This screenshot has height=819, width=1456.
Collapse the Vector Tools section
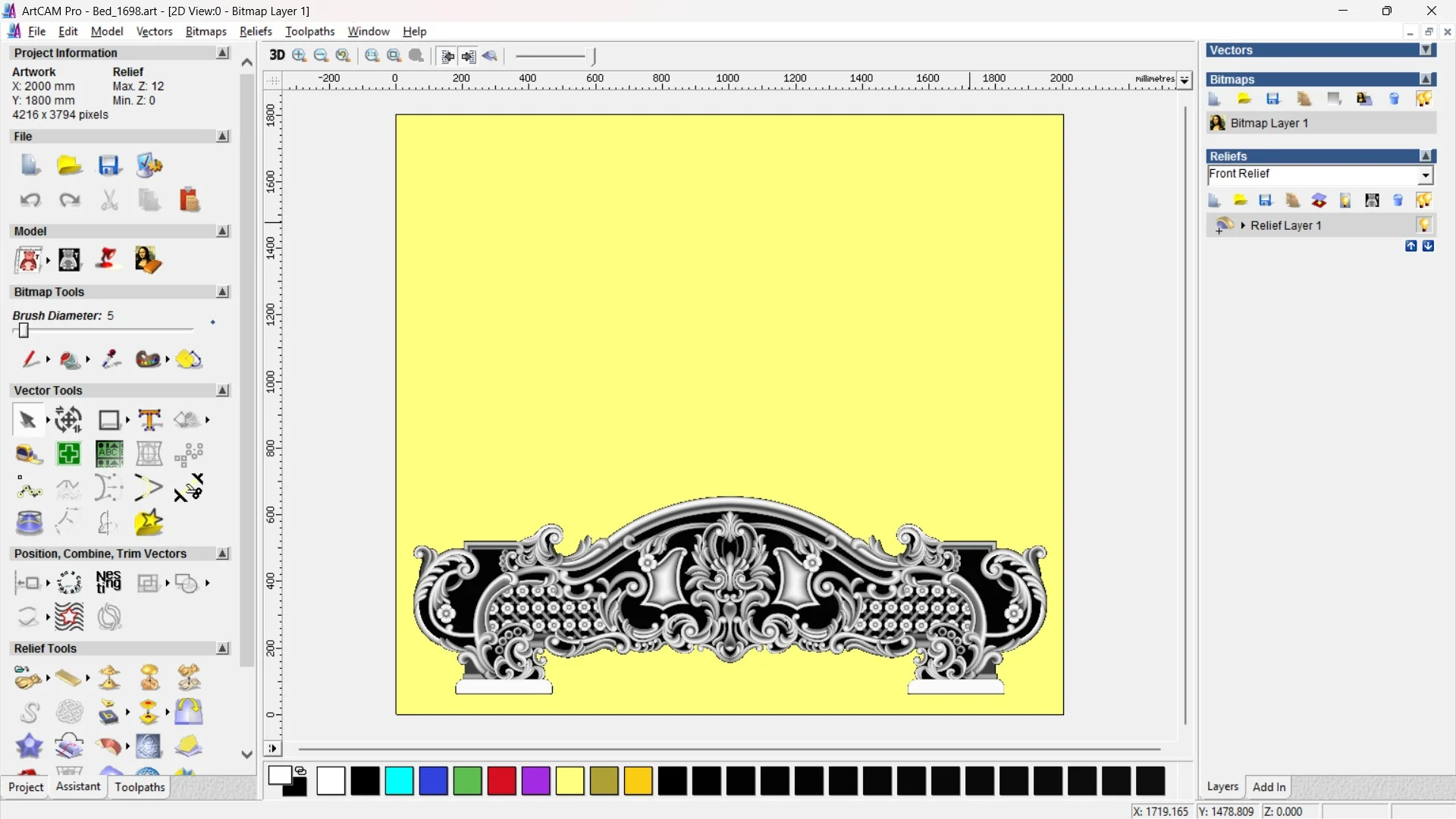click(223, 390)
